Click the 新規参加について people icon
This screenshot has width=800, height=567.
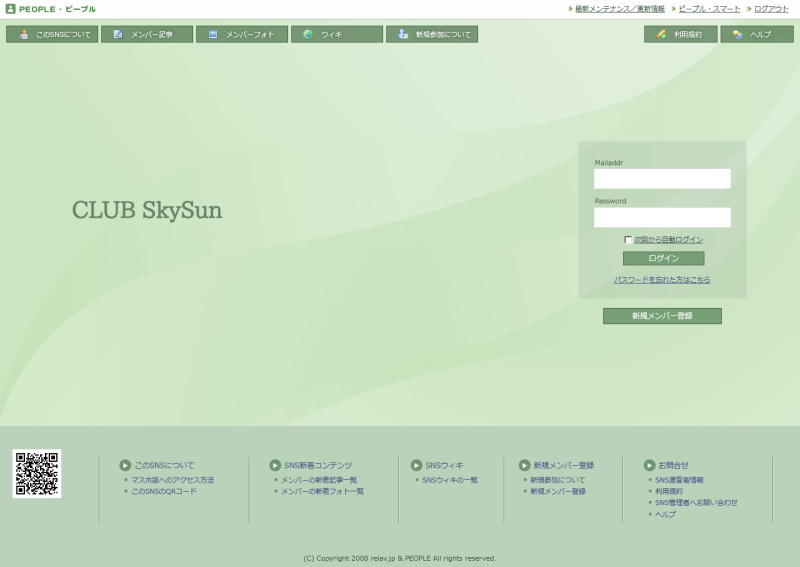pos(403,34)
